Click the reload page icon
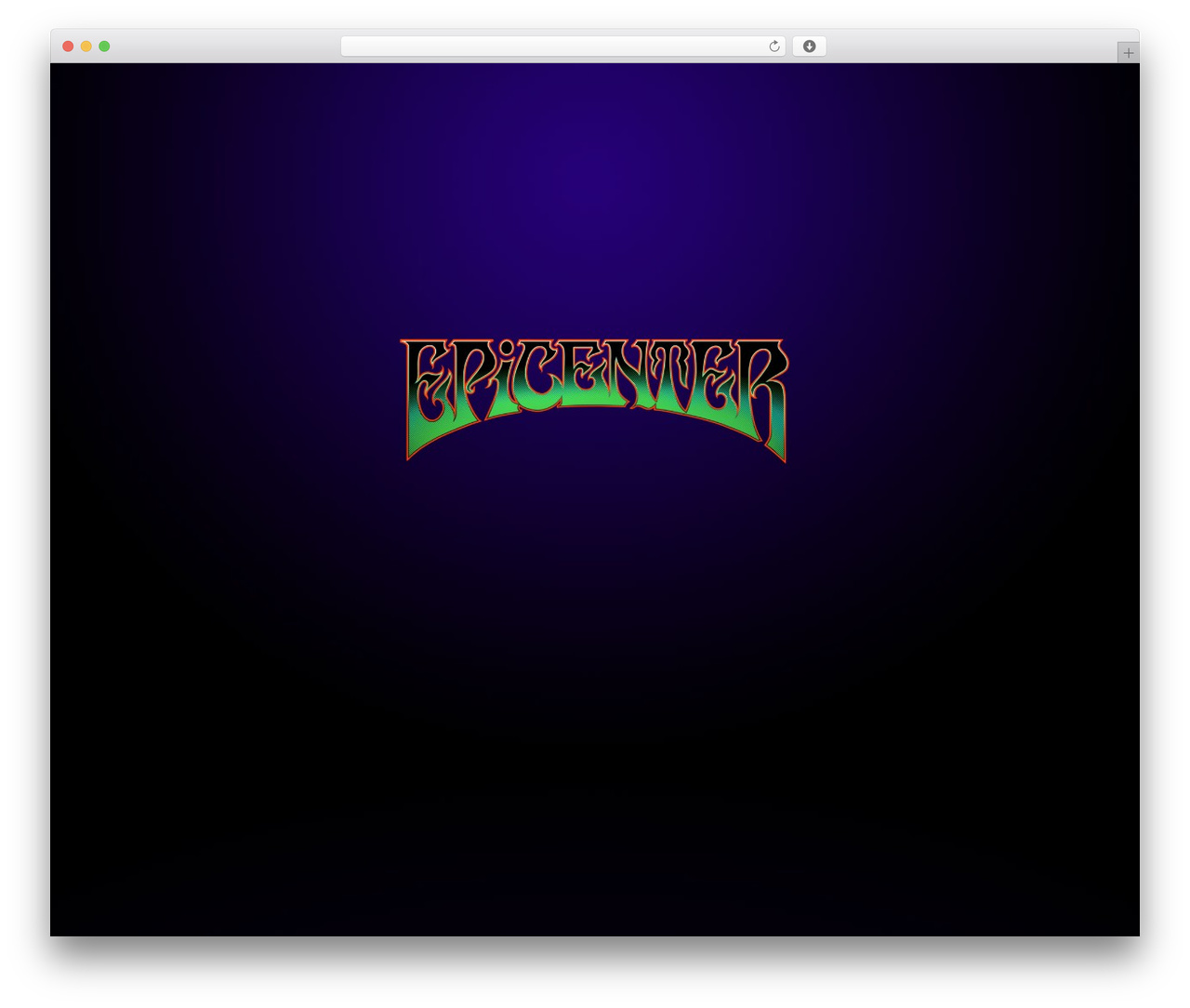This screenshot has height=1008, width=1190. point(774,46)
